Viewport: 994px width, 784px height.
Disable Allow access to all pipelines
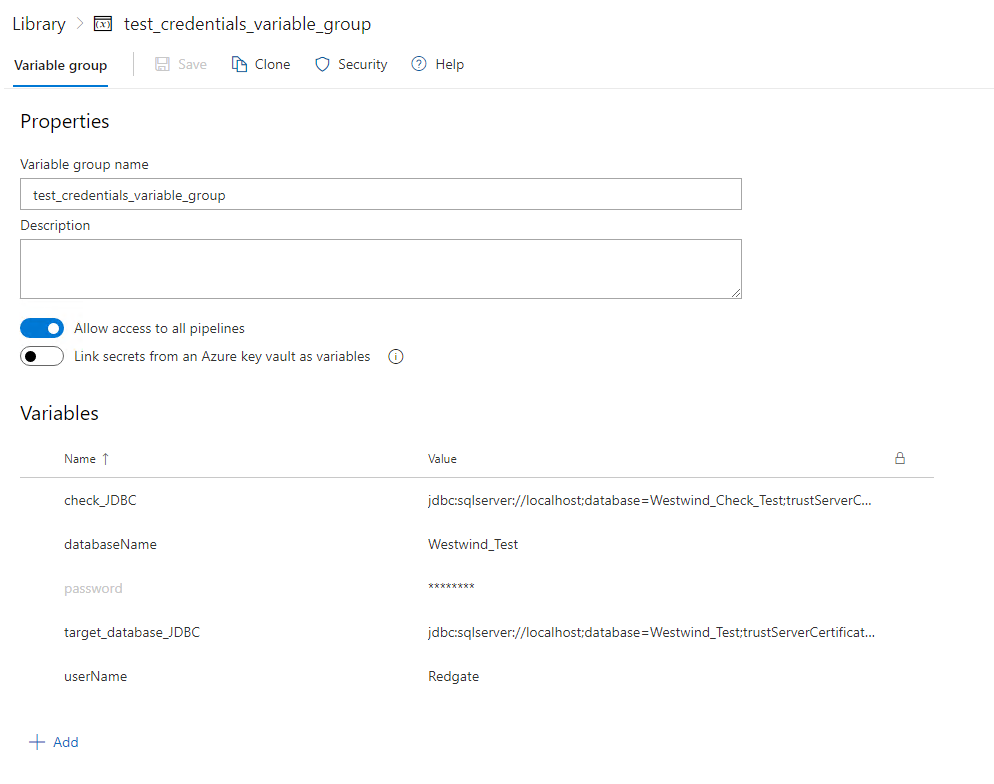[42, 328]
